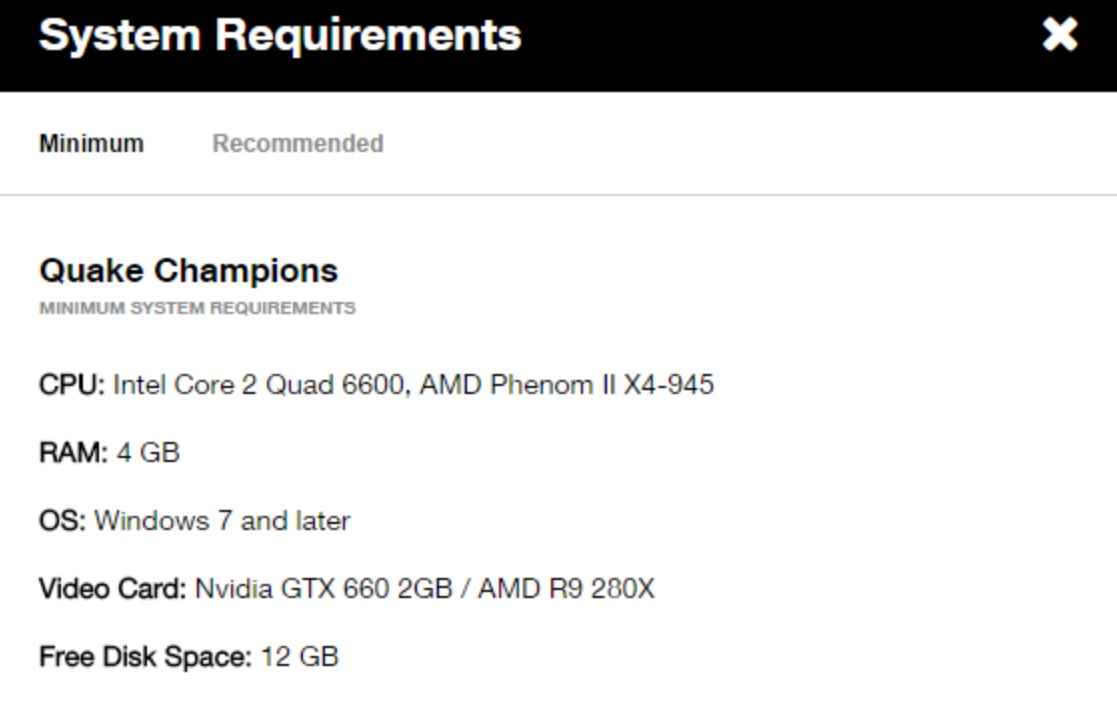
Task: Click the Free Disk Space label
Action: pyautogui.click(x=145, y=657)
